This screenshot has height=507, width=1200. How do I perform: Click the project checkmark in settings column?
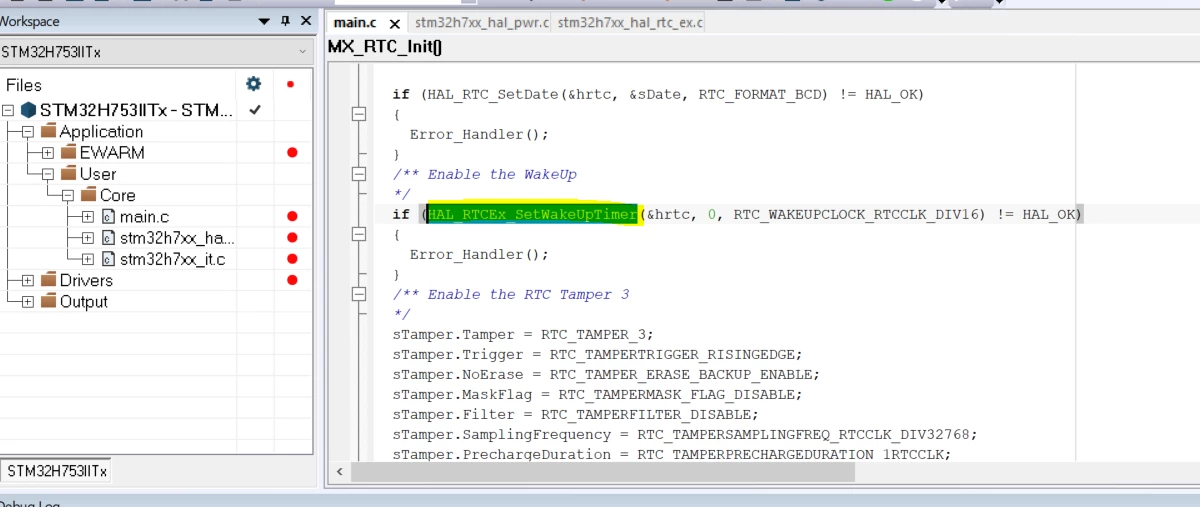click(255, 110)
